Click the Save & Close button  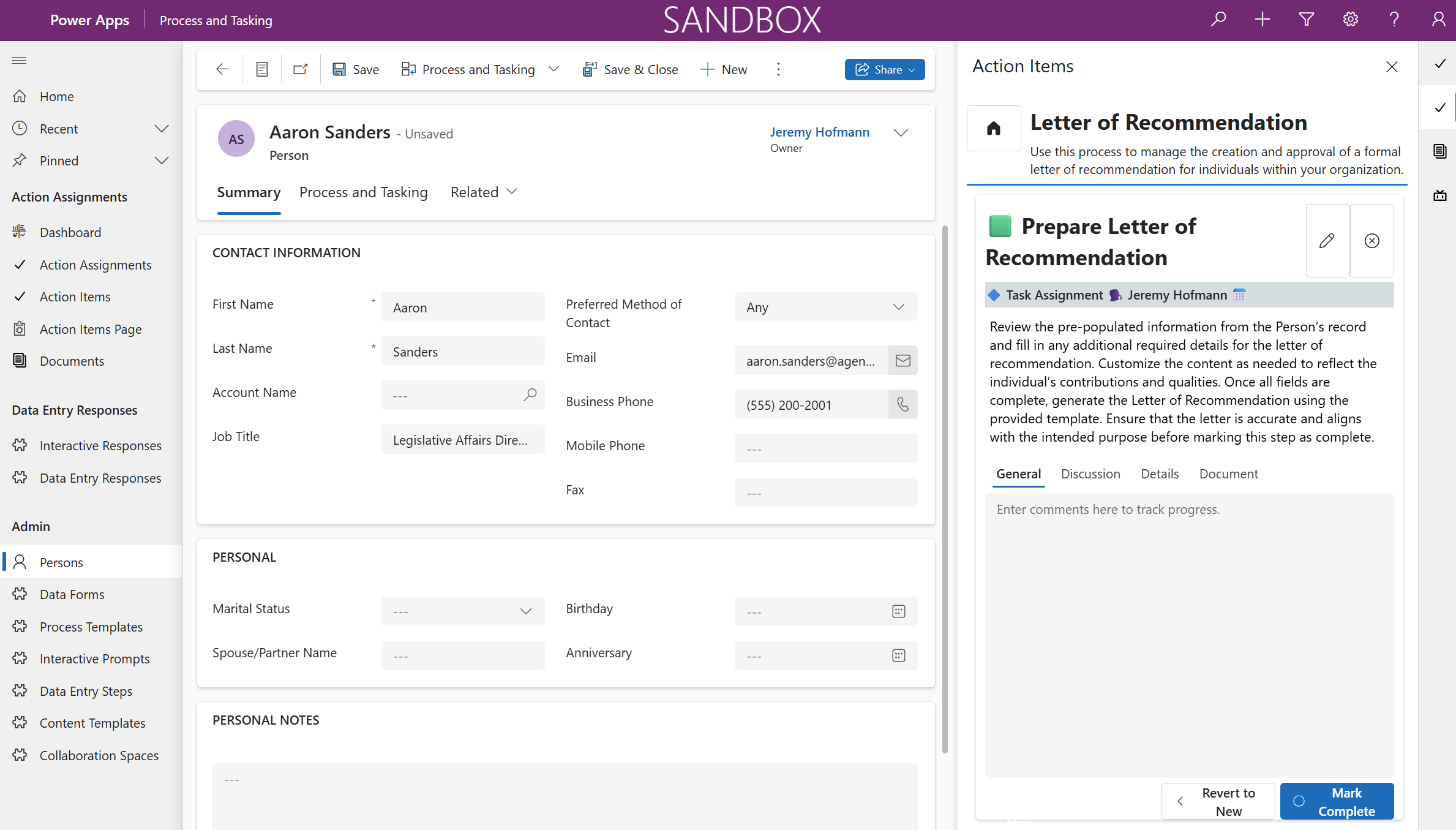pyautogui.click(x=630, y=69)
